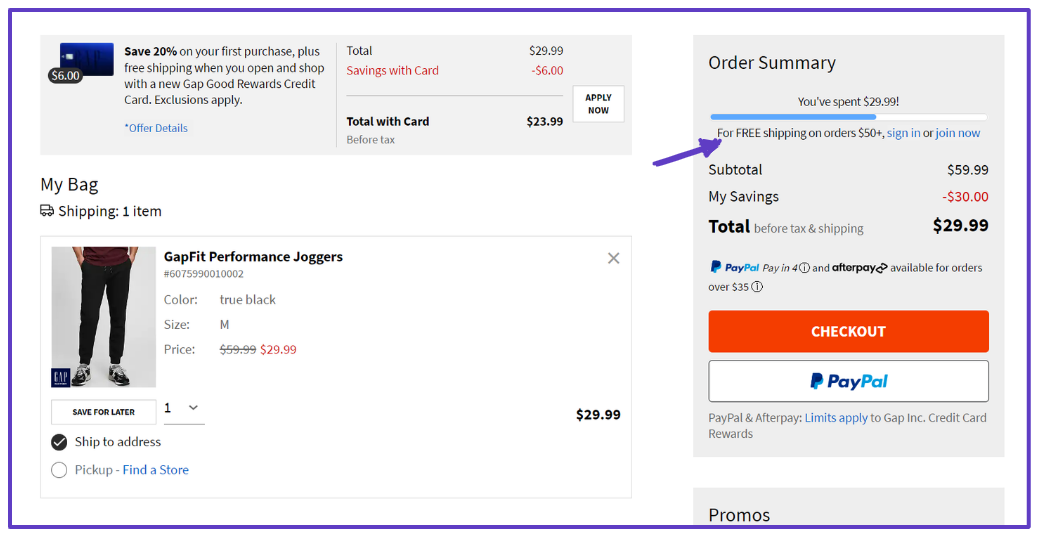Click the afterpay logo
Viewport: 1040px width, 537px height.
[x=860, y=268]
